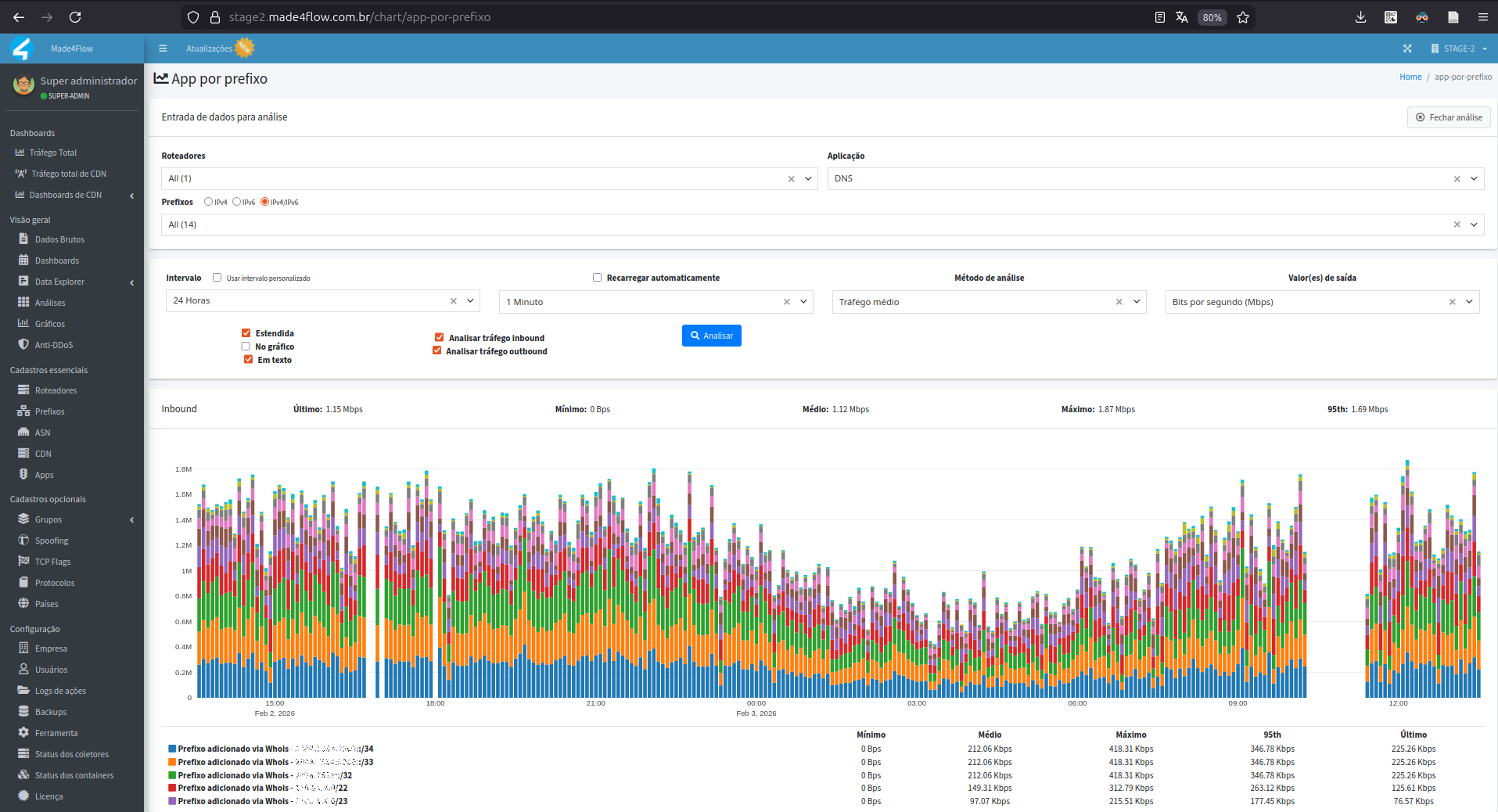Select the IPv6 prefix radio option

click(236, 202)
